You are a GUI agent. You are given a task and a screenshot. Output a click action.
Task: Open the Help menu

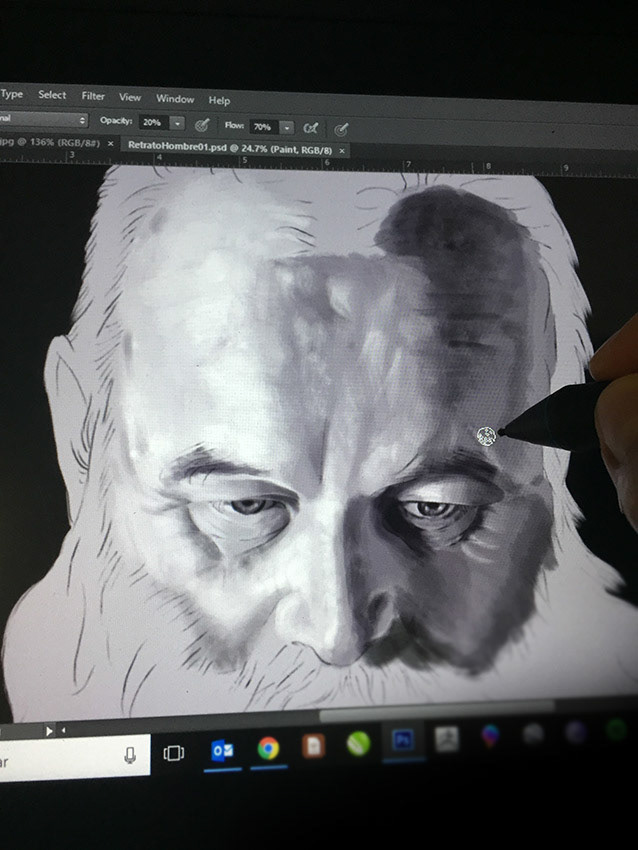(x=219, y=100)
